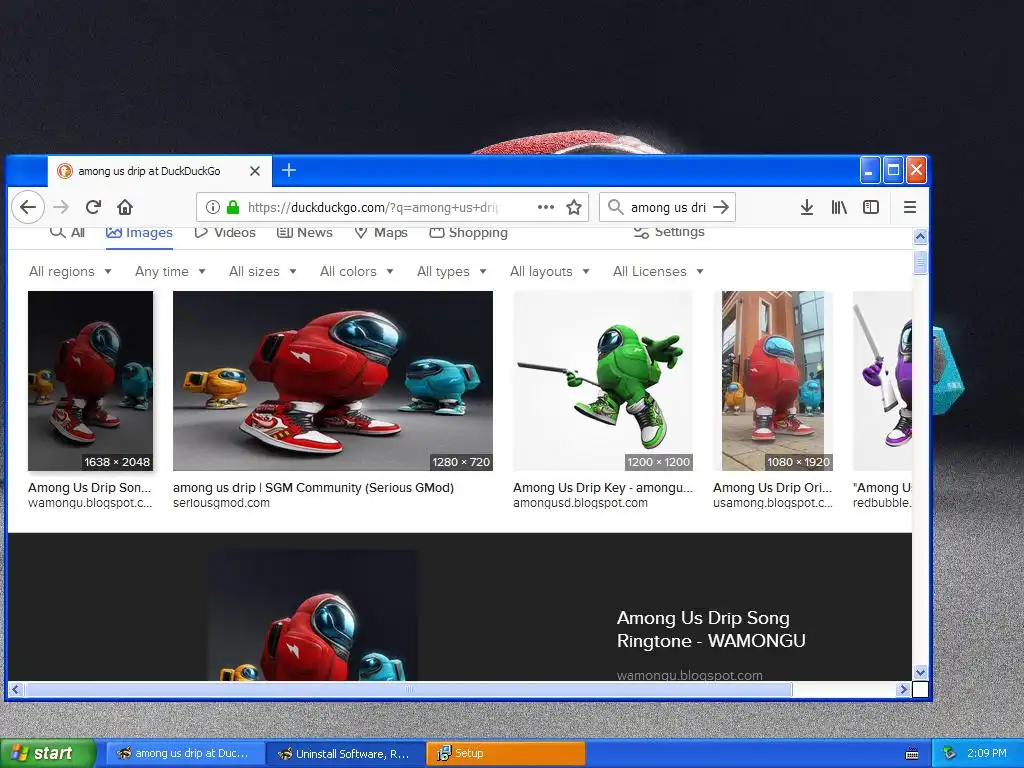Click the vertical scrollbar up arrow
1024x768 pixels.
(x=920, y=236)
